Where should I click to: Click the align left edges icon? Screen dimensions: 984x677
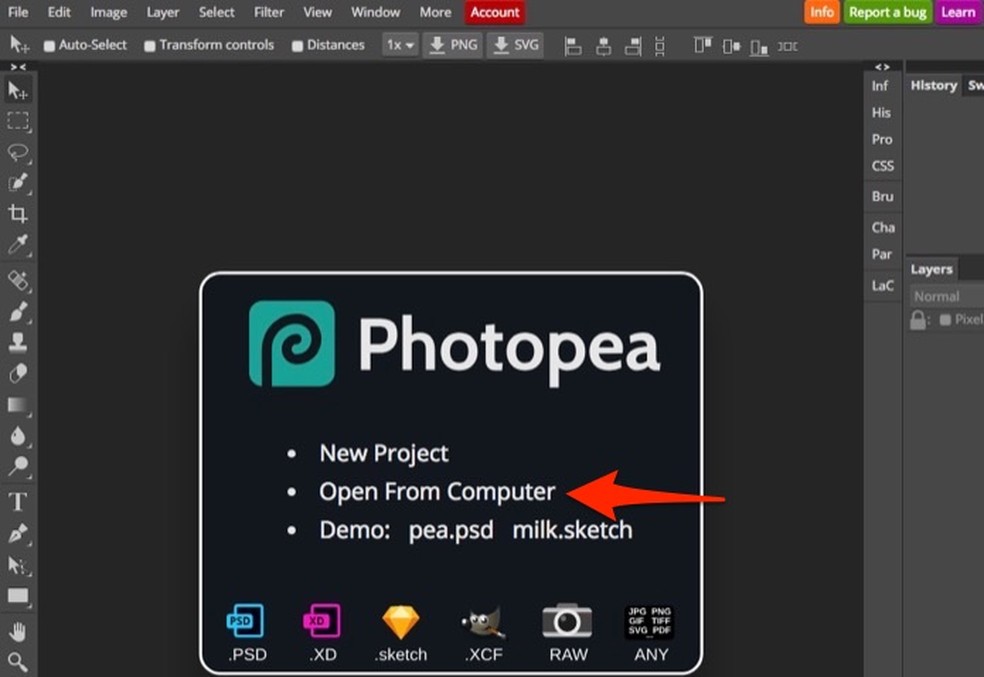pyautogui.click(x=572, y=45)
